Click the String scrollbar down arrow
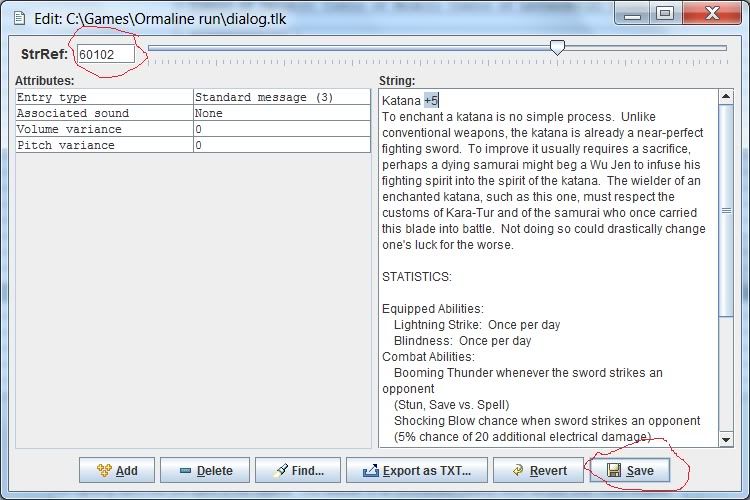The image size is (750, 500). pyautogui.click(x=726, y=438)
